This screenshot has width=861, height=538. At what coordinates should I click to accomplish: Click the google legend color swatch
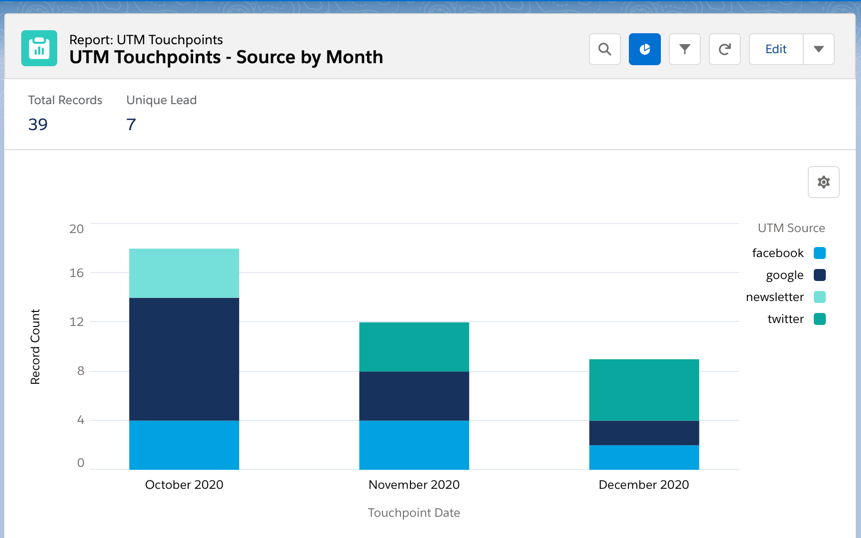click(x=819, y=275)
